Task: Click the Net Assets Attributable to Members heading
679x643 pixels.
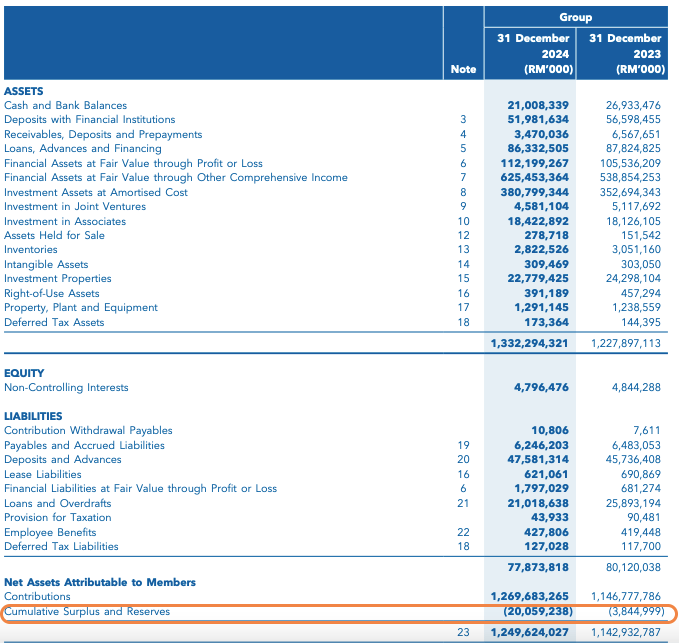Action: click(86, 582)
